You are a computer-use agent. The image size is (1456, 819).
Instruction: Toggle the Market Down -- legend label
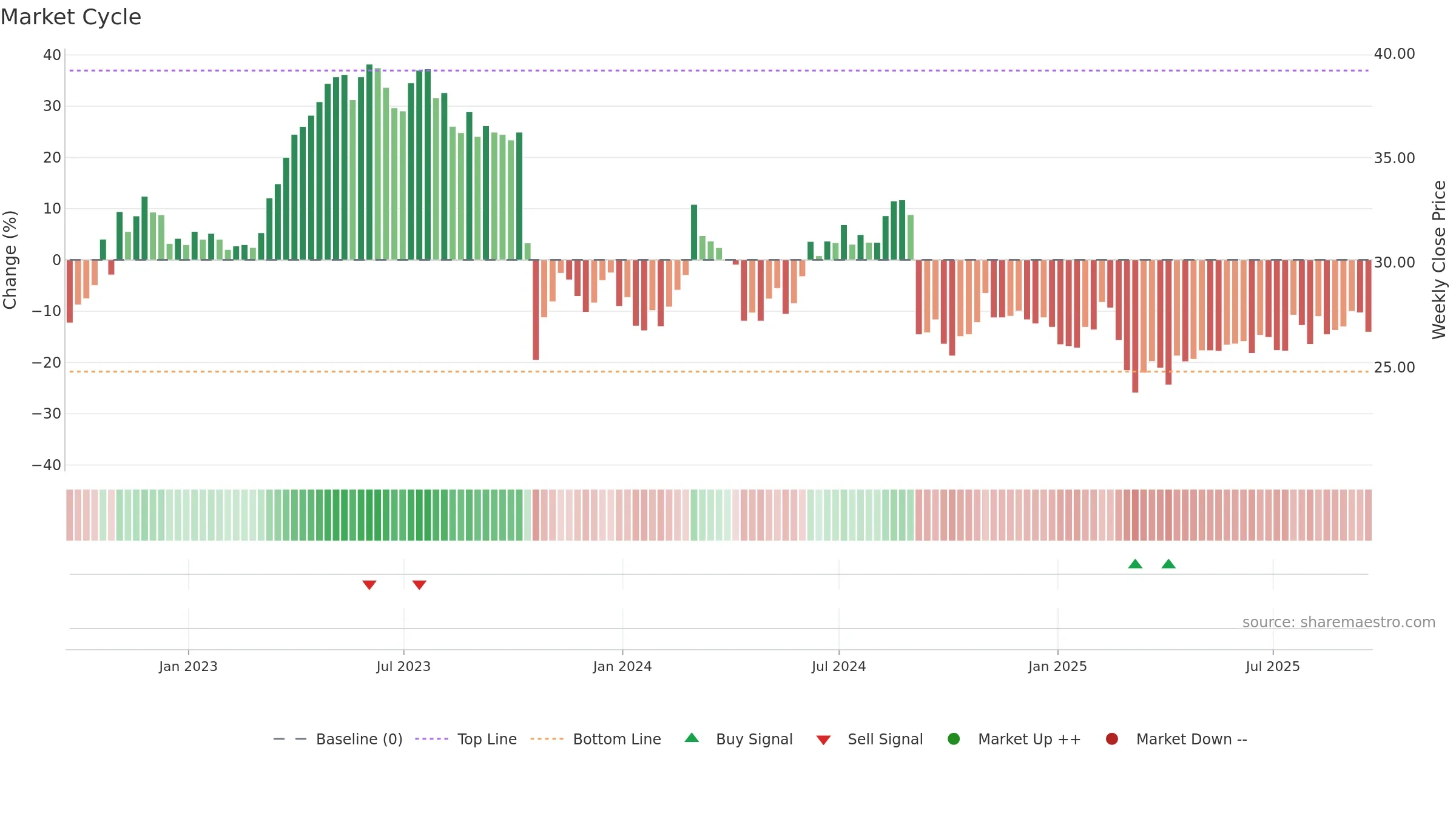1191,739
